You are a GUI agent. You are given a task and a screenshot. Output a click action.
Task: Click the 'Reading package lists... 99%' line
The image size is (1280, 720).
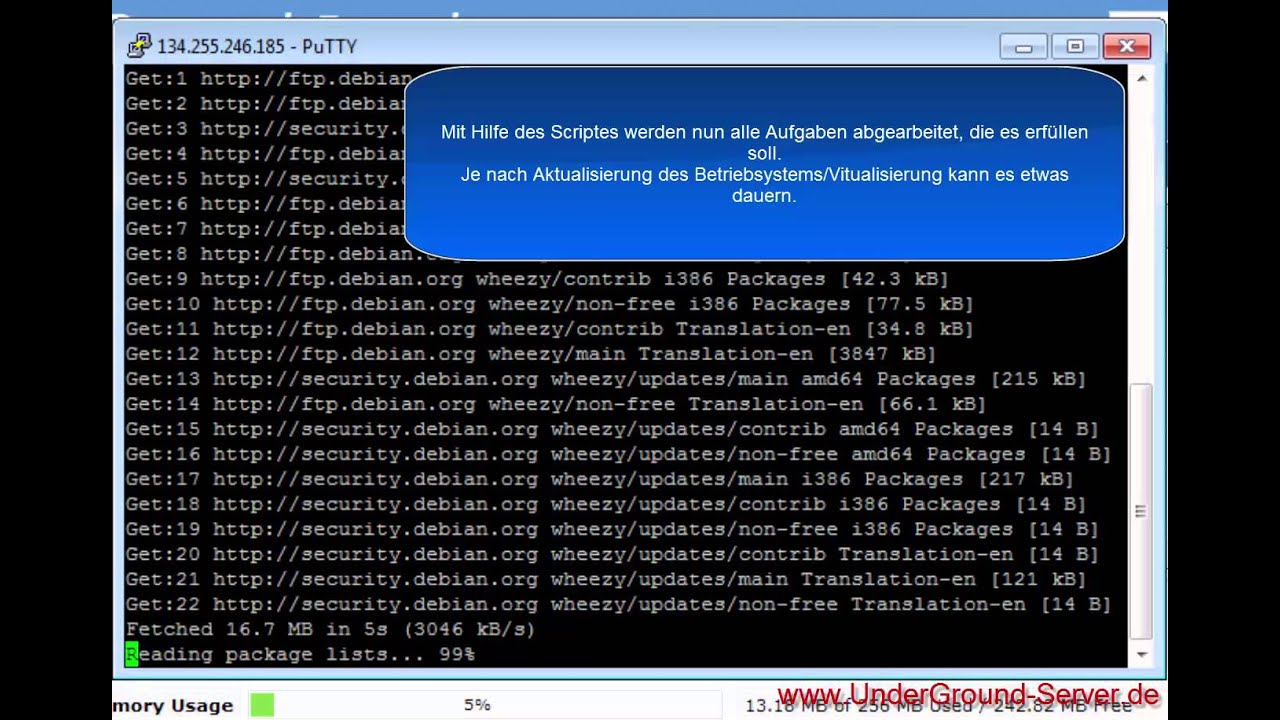pos(300,654)
